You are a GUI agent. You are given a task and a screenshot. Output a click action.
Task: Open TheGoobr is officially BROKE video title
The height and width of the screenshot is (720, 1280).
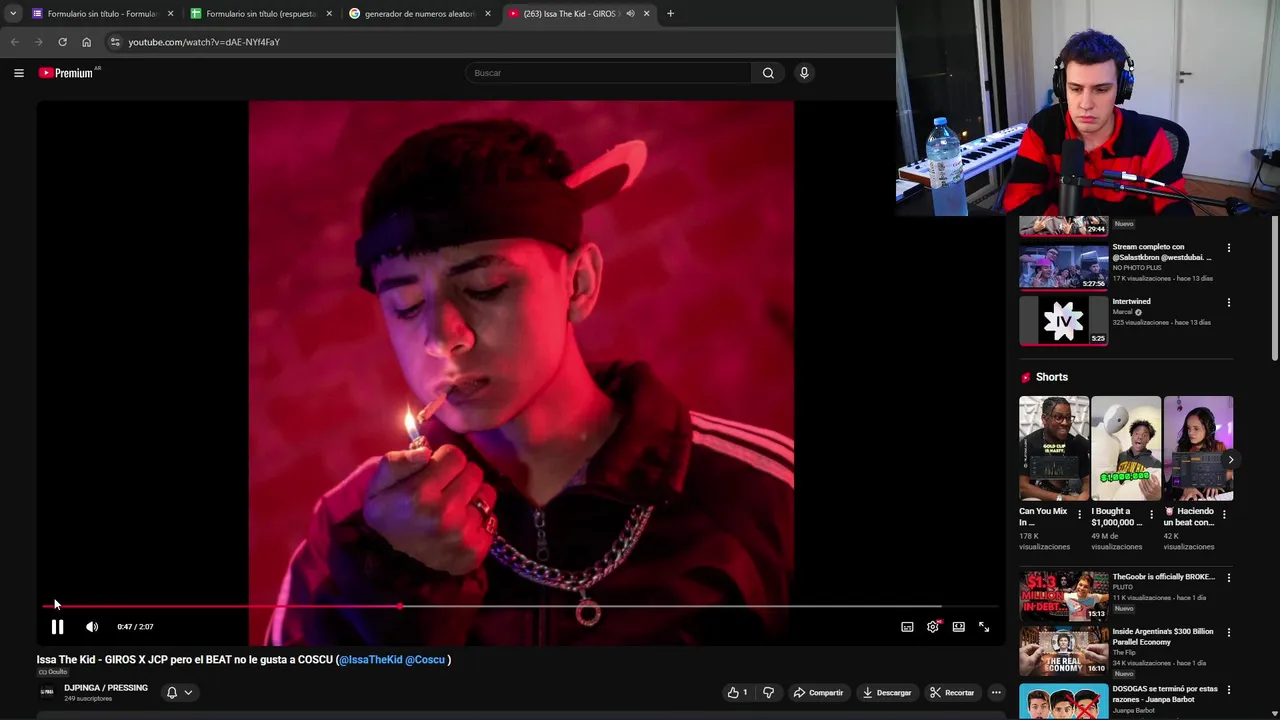coord(1163,577)
